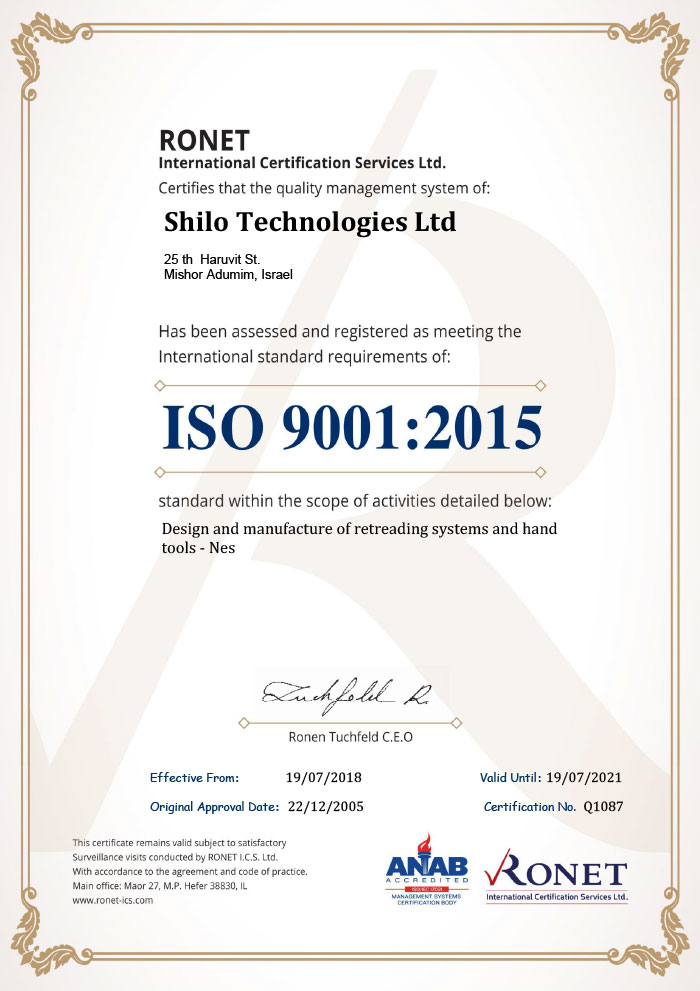Viewport: 700px width, 991px height.
Task: Click 'standard within the scope of activities' line
Action: tap(355, 501)
